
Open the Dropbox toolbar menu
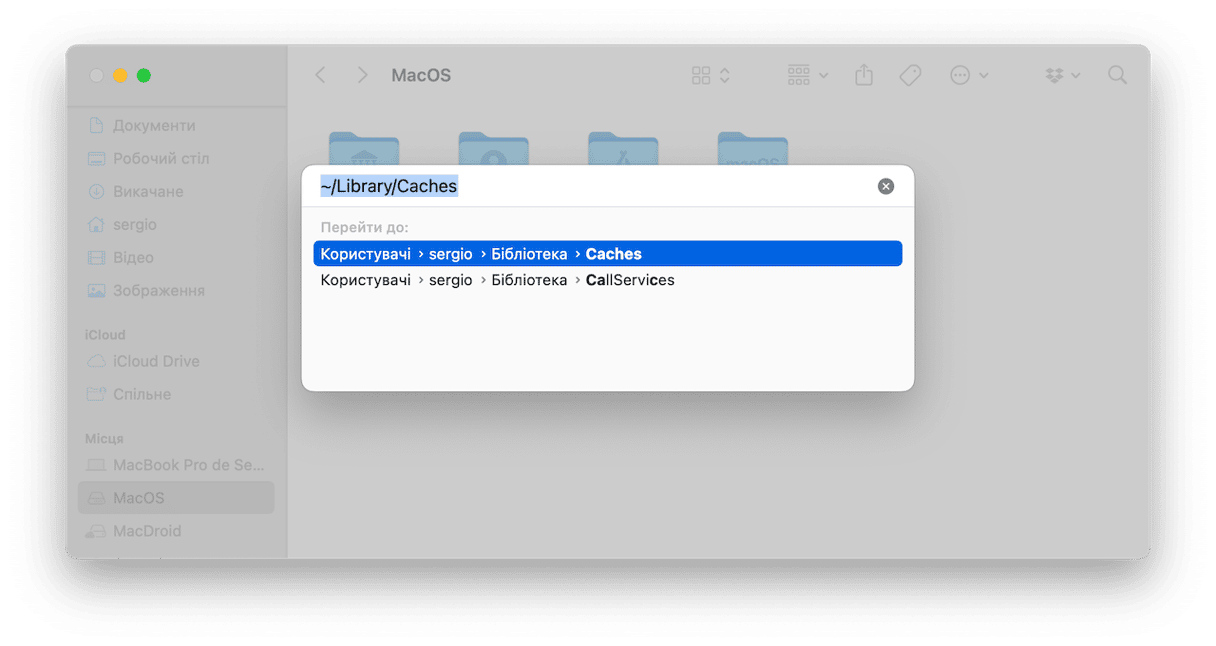tap(1062, 75)
